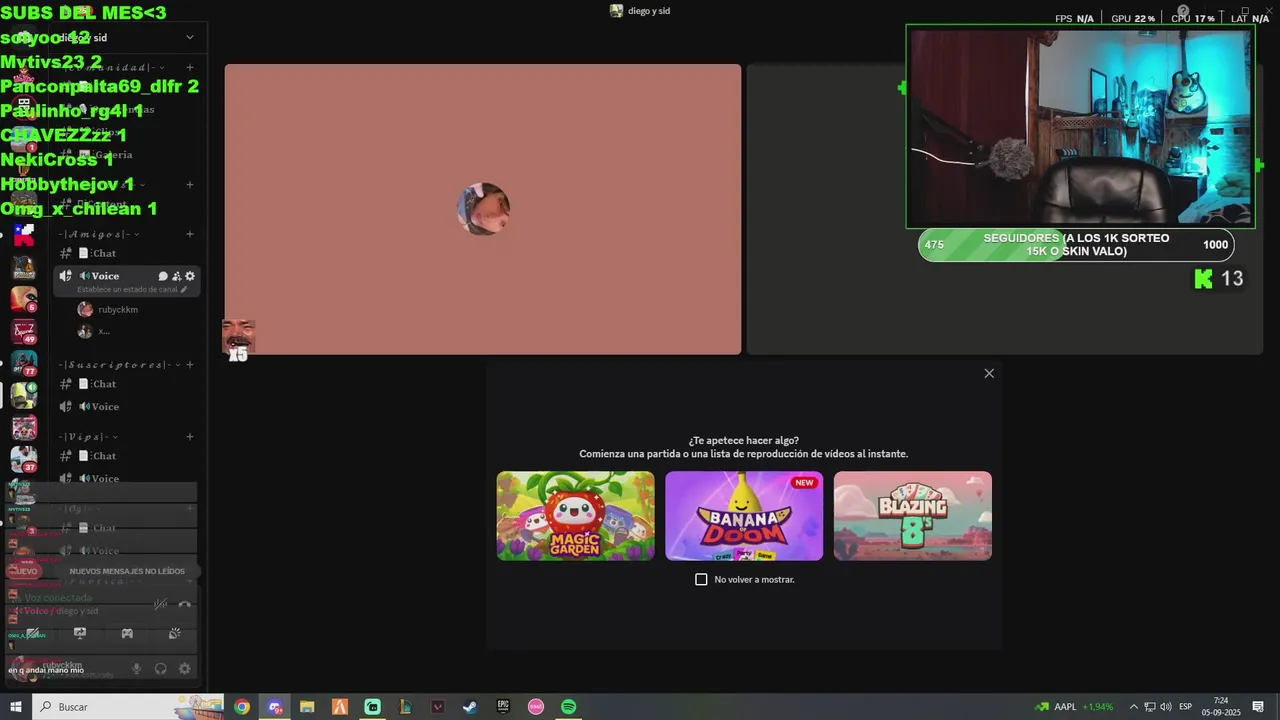This screenshot has width=1280, height=720.
Task: Open the AAPL stock widget
Action: [1075, 707]
